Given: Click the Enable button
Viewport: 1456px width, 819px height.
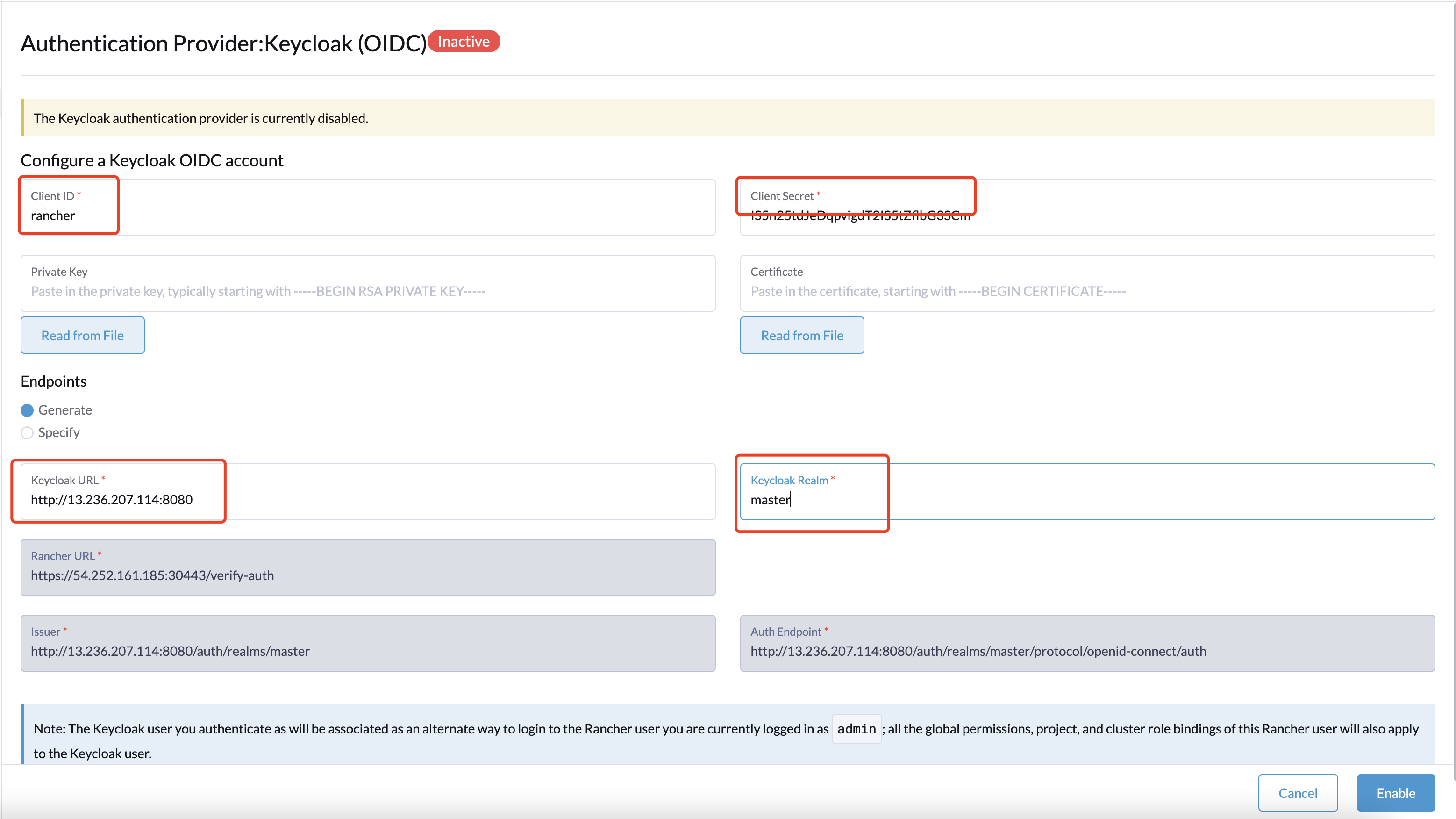Looking at the screenshot, I should [1396, 793].
